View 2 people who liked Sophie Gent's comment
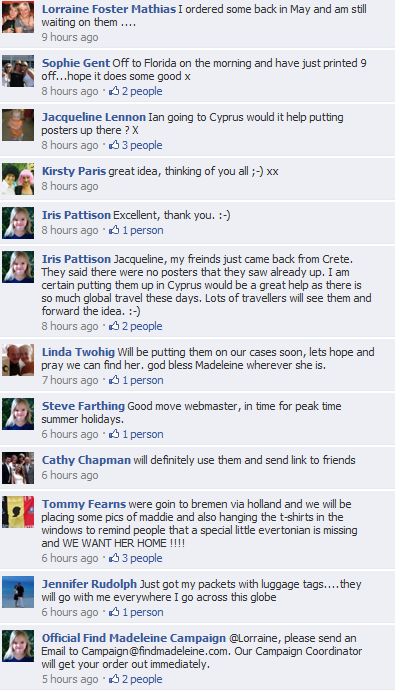414x692 pixels. (142, 91)
